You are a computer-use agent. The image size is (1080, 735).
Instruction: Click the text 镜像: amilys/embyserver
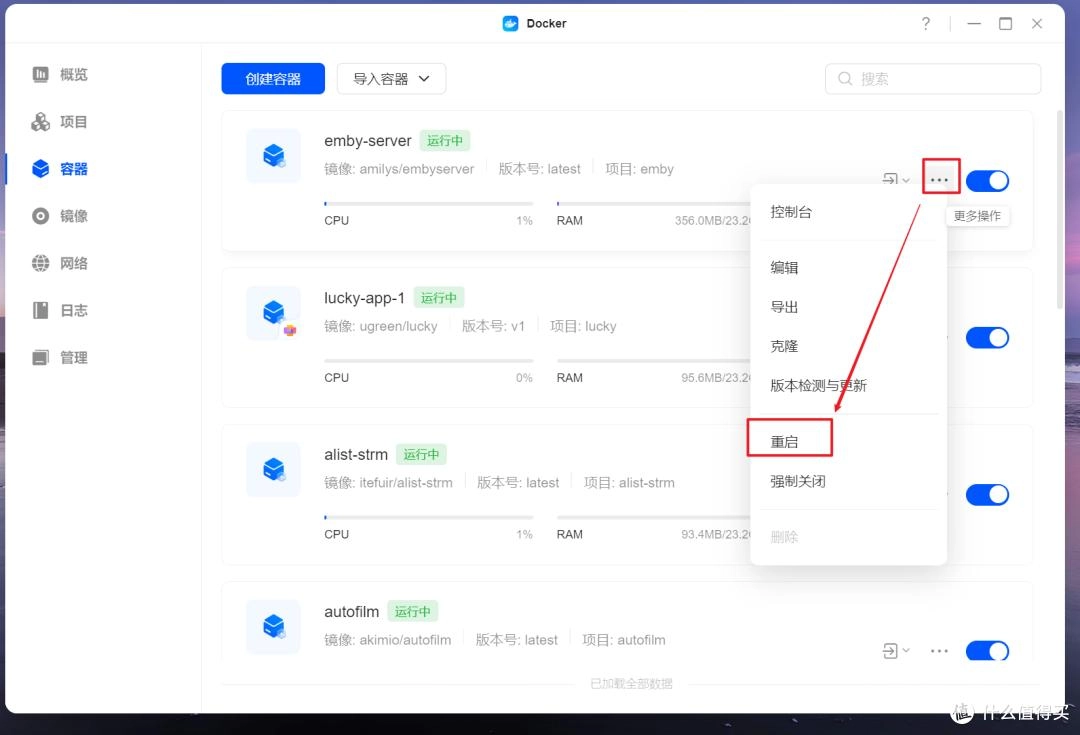coord(399,169)
